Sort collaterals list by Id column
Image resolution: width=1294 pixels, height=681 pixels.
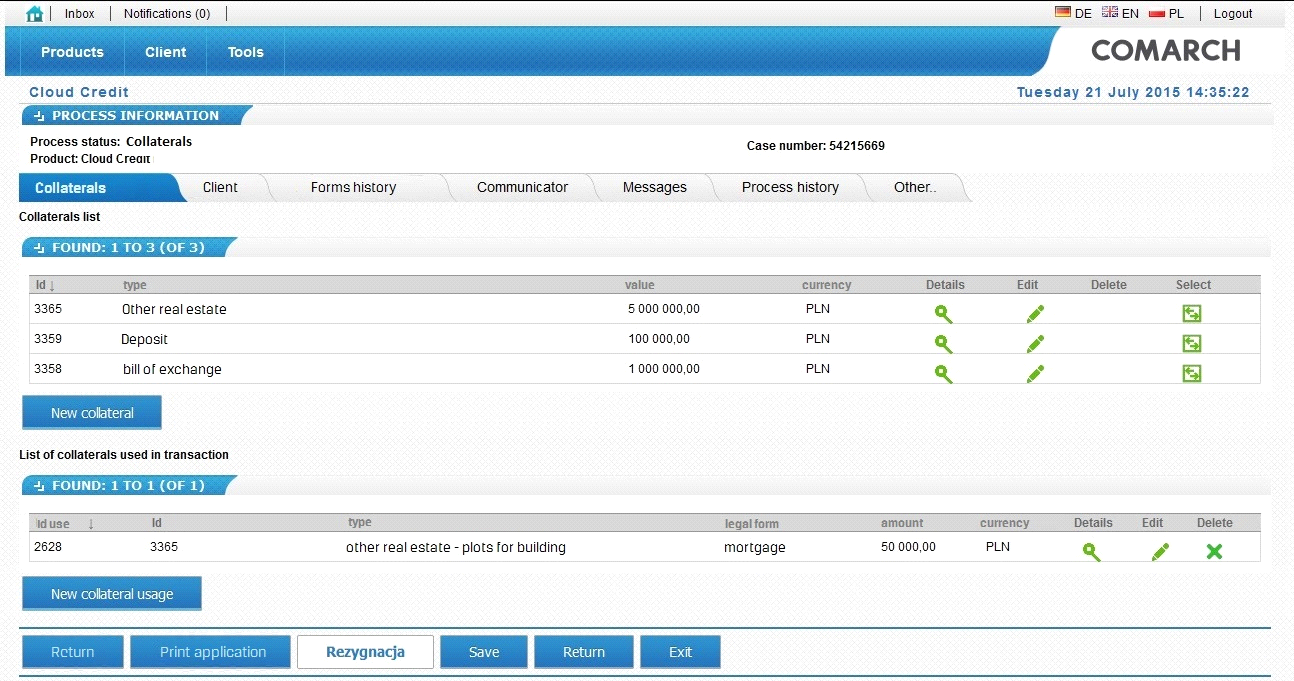click(x=45, y=285)
